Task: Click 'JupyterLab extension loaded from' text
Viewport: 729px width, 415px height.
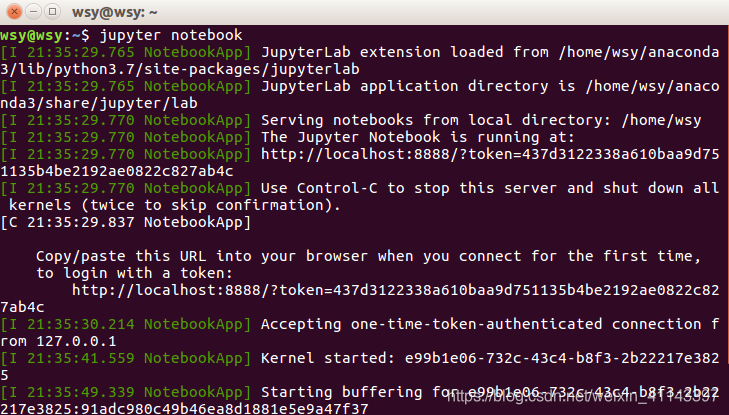Action: [x=405, y=52]
